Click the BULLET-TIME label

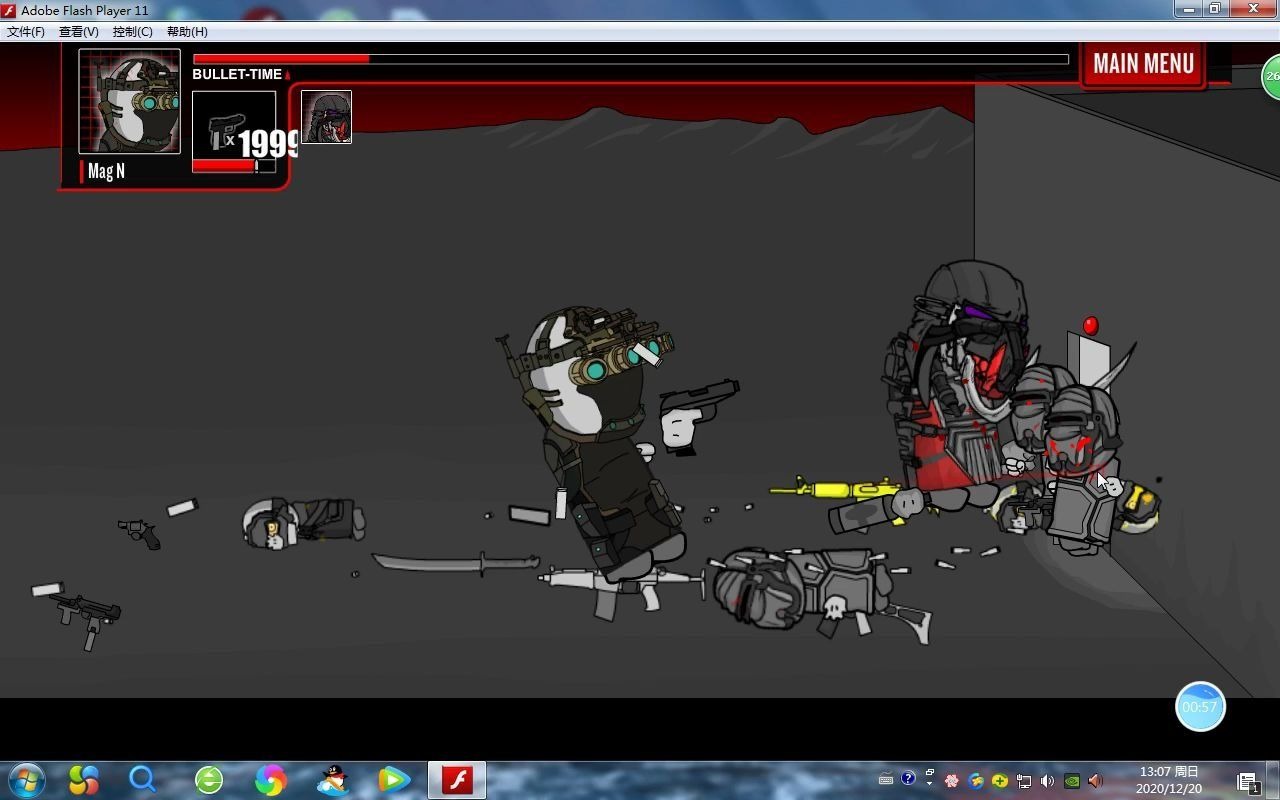[237, 74]
